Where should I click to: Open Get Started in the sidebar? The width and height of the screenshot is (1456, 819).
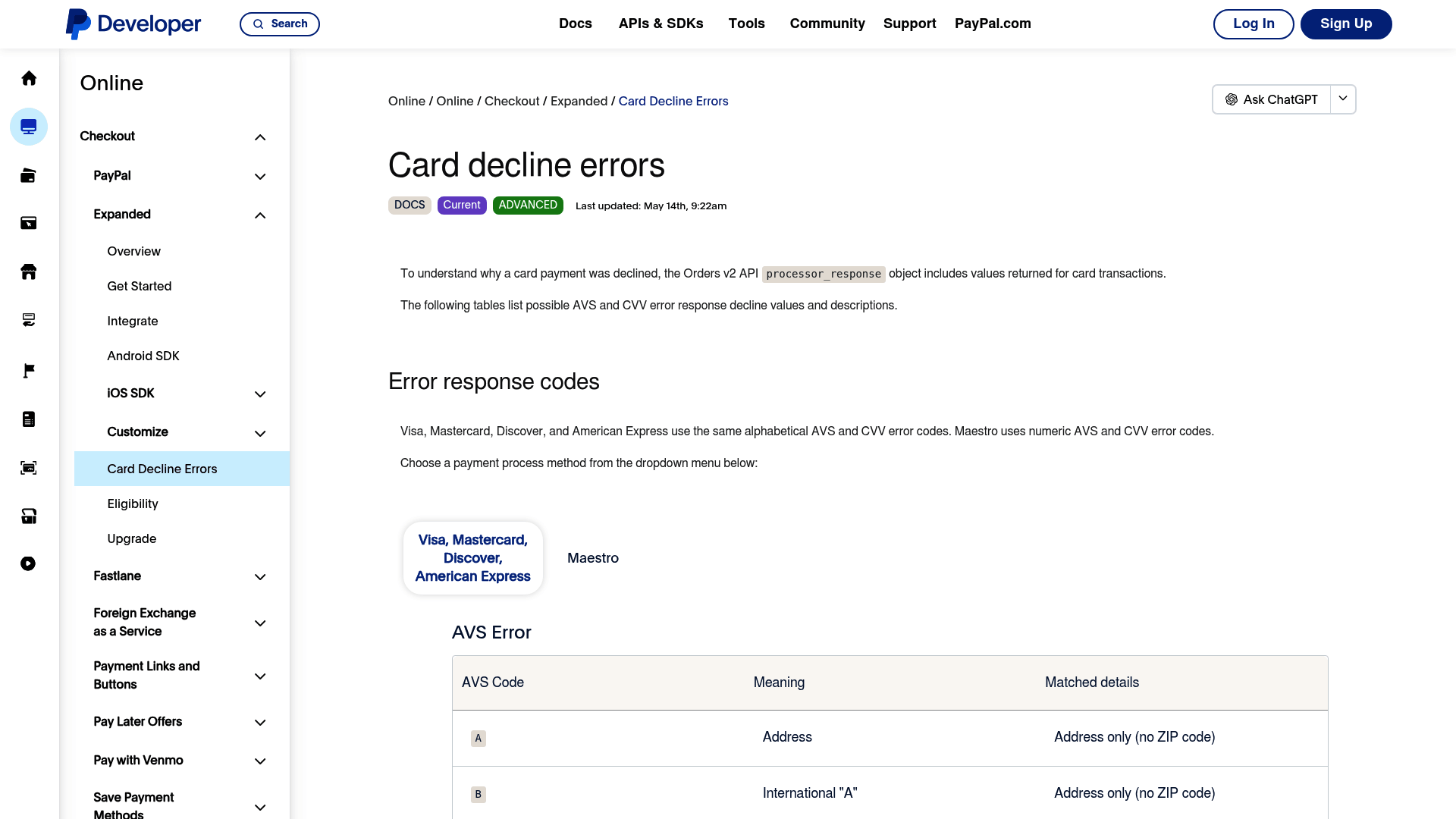[x=140, y=286]
